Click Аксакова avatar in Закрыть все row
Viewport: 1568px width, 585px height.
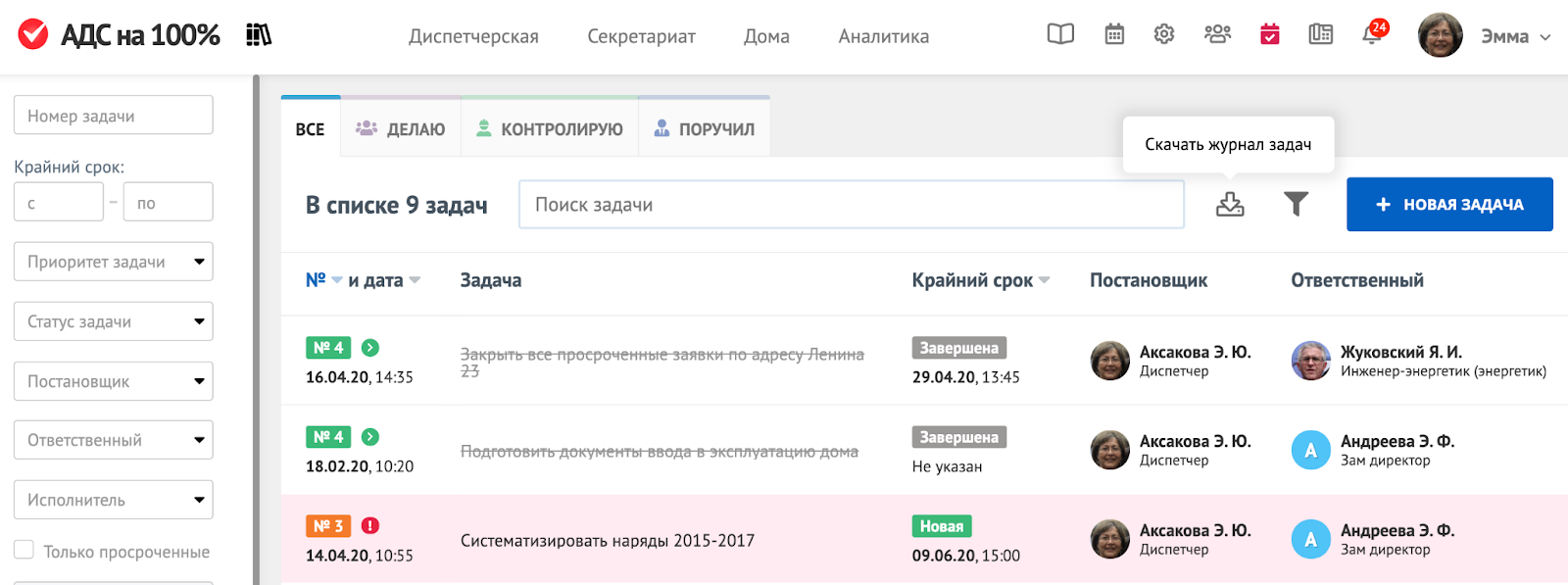pyautogui.click(x=1110, y=361)
